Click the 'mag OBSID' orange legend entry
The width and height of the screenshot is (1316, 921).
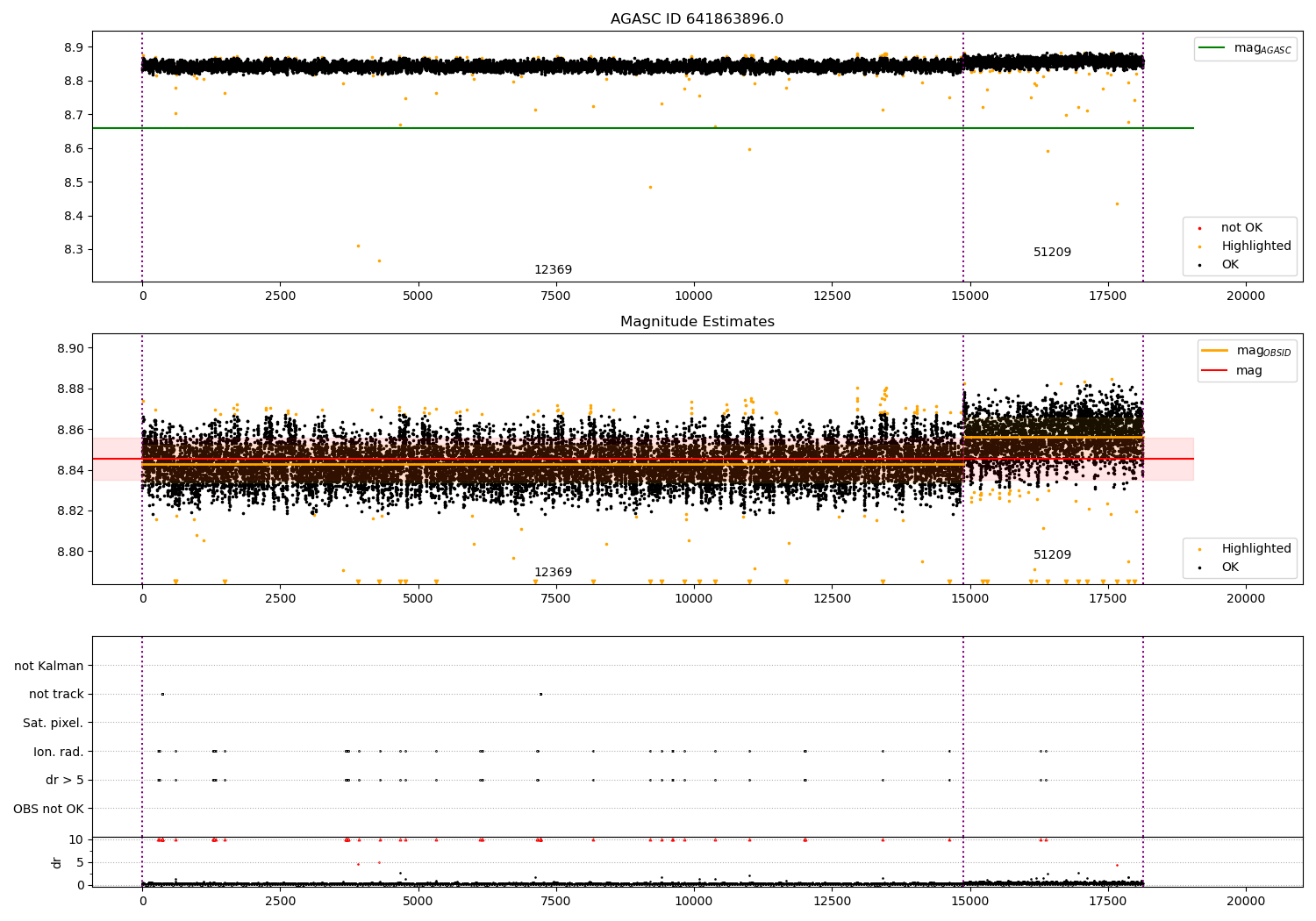point(1247,350)
